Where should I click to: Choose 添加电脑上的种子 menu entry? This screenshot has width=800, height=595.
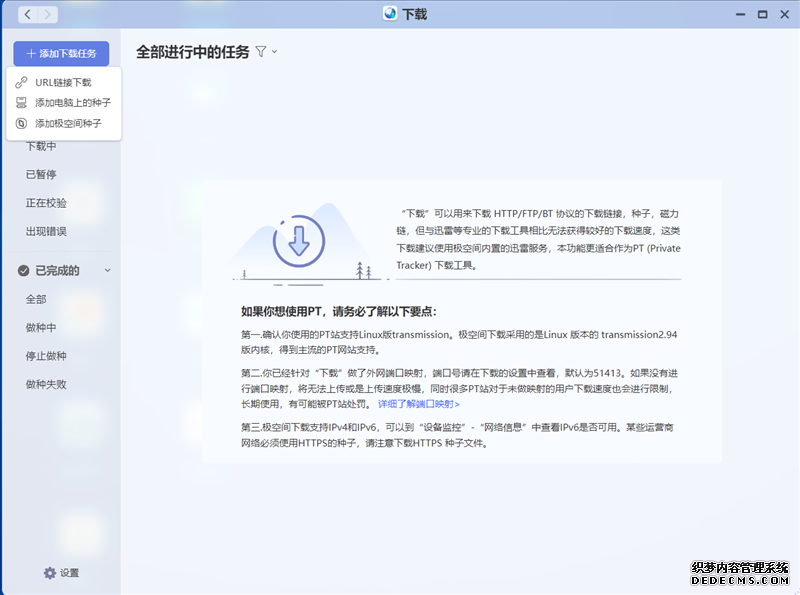point(73,103)
